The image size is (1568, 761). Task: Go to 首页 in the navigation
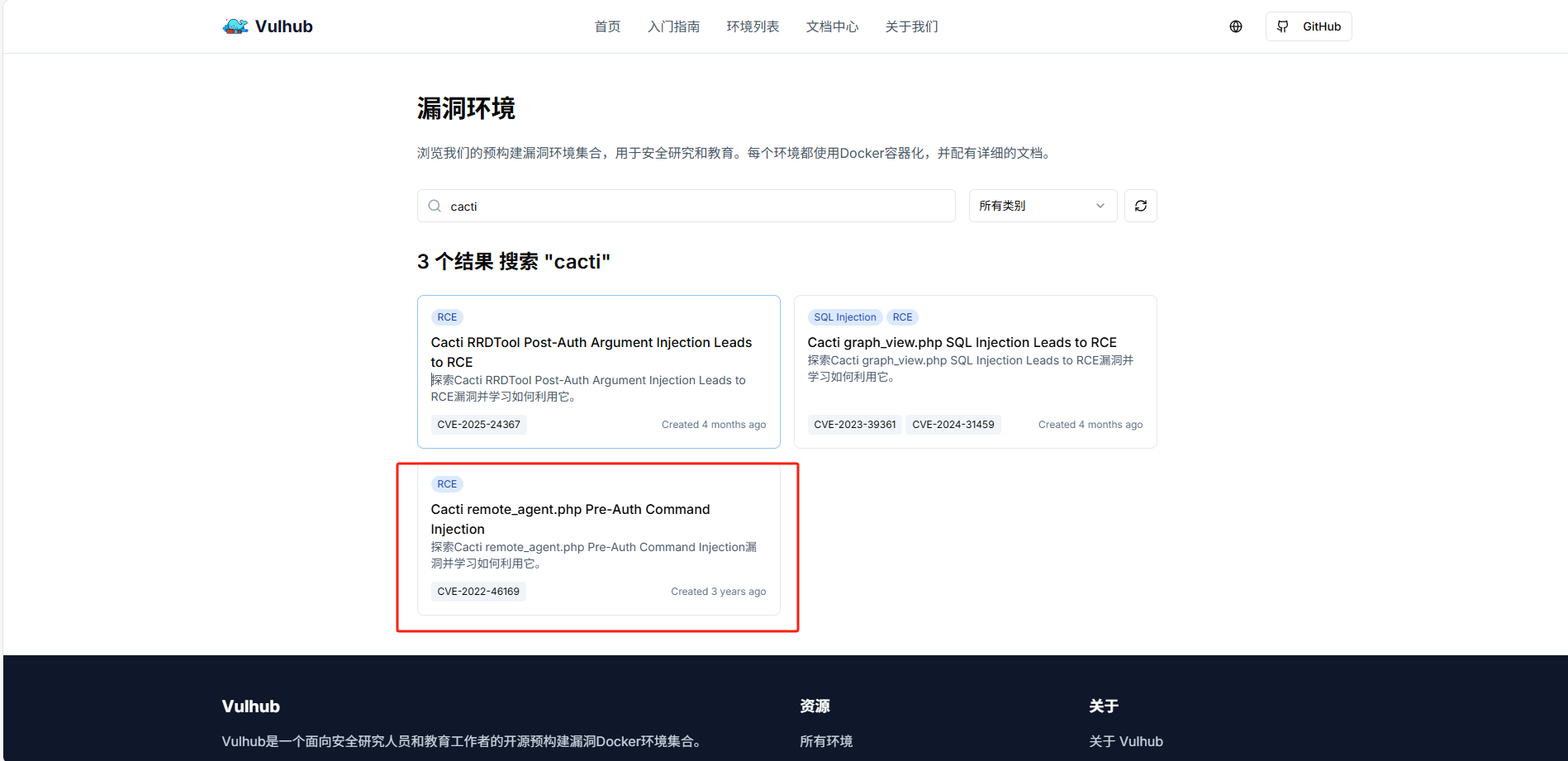pos(607,26)
